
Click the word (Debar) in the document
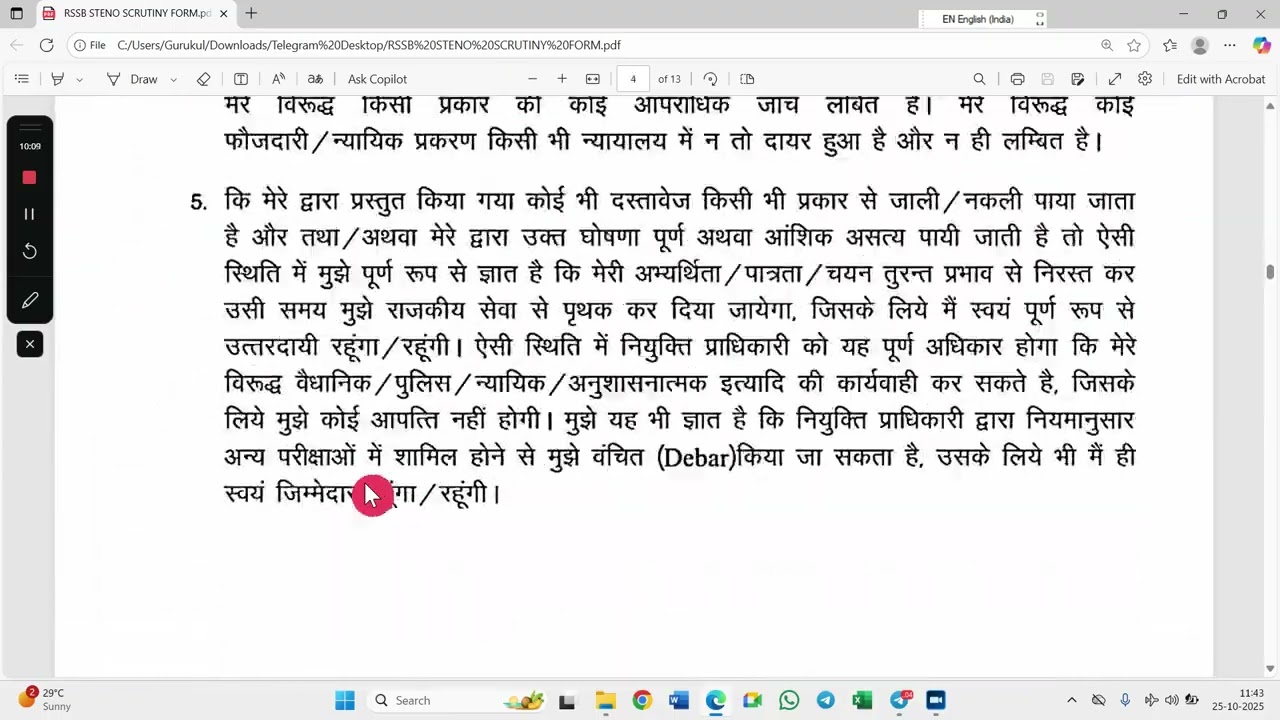click(695, 458)
